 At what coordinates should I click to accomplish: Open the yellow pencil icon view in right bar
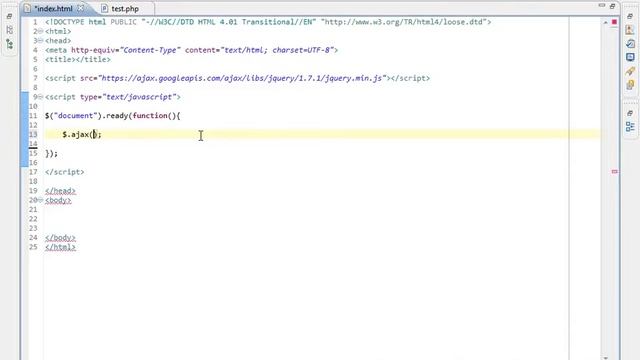[x=630, y=71]
